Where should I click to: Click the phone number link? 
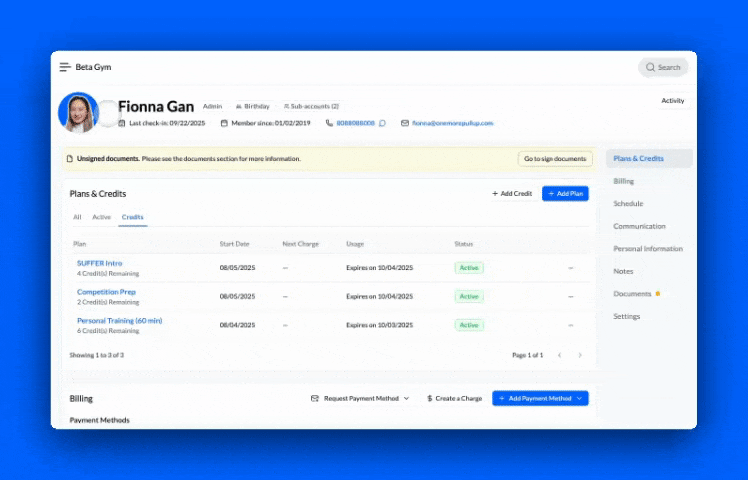[355, 123]
